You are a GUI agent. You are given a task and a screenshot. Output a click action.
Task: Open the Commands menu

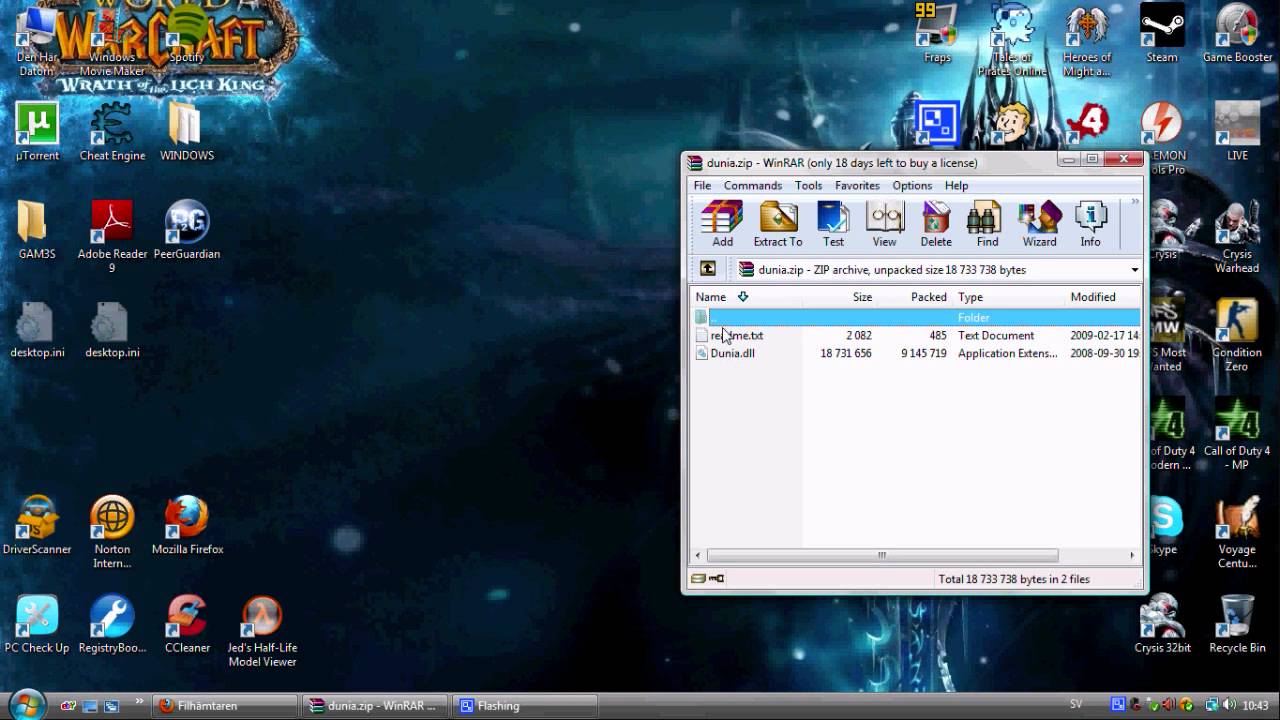(x=753, y=185)
